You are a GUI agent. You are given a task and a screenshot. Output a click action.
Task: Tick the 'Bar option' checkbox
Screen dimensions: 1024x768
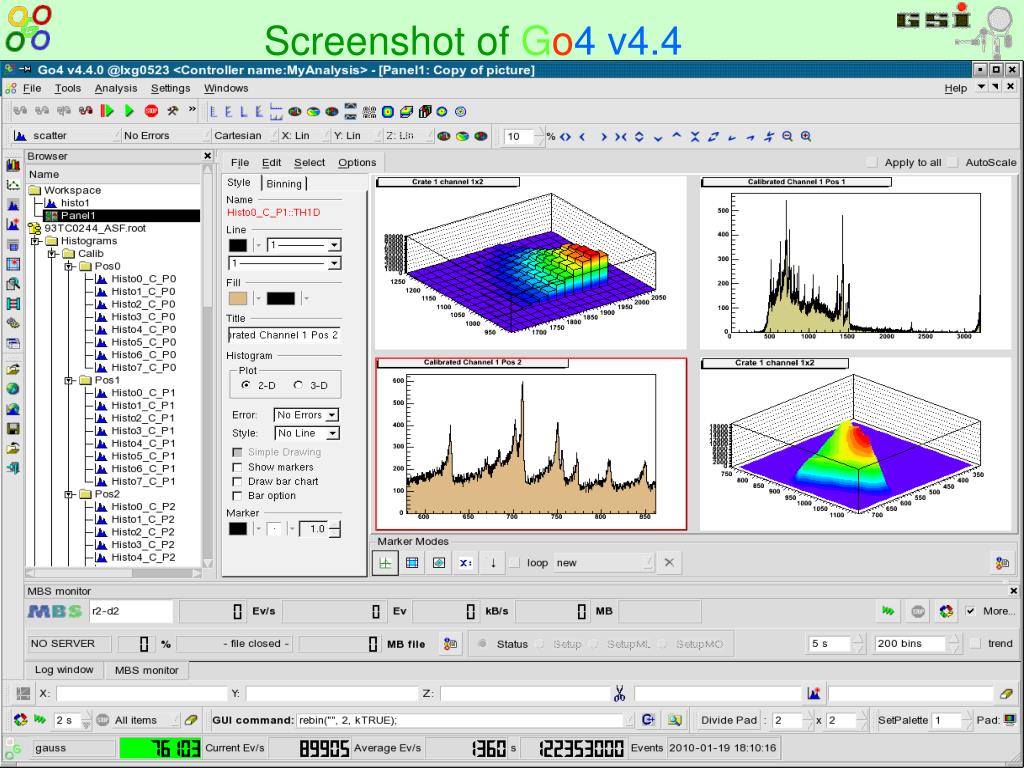[237, 496]
